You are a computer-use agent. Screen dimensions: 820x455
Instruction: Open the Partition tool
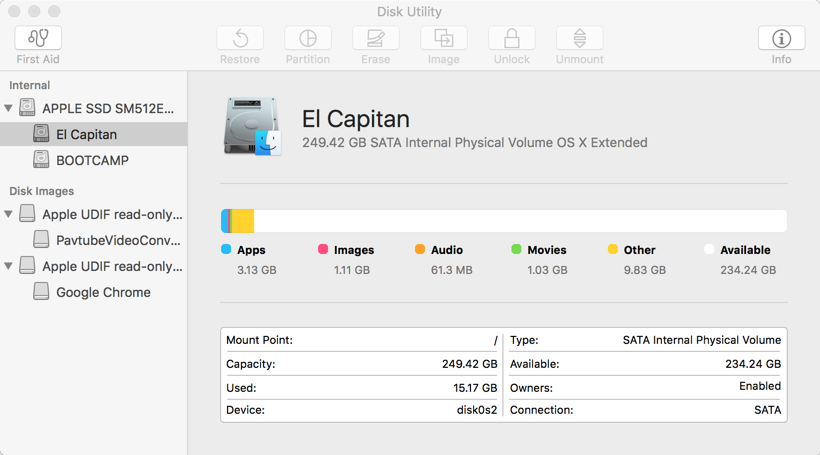pos(308,39)
